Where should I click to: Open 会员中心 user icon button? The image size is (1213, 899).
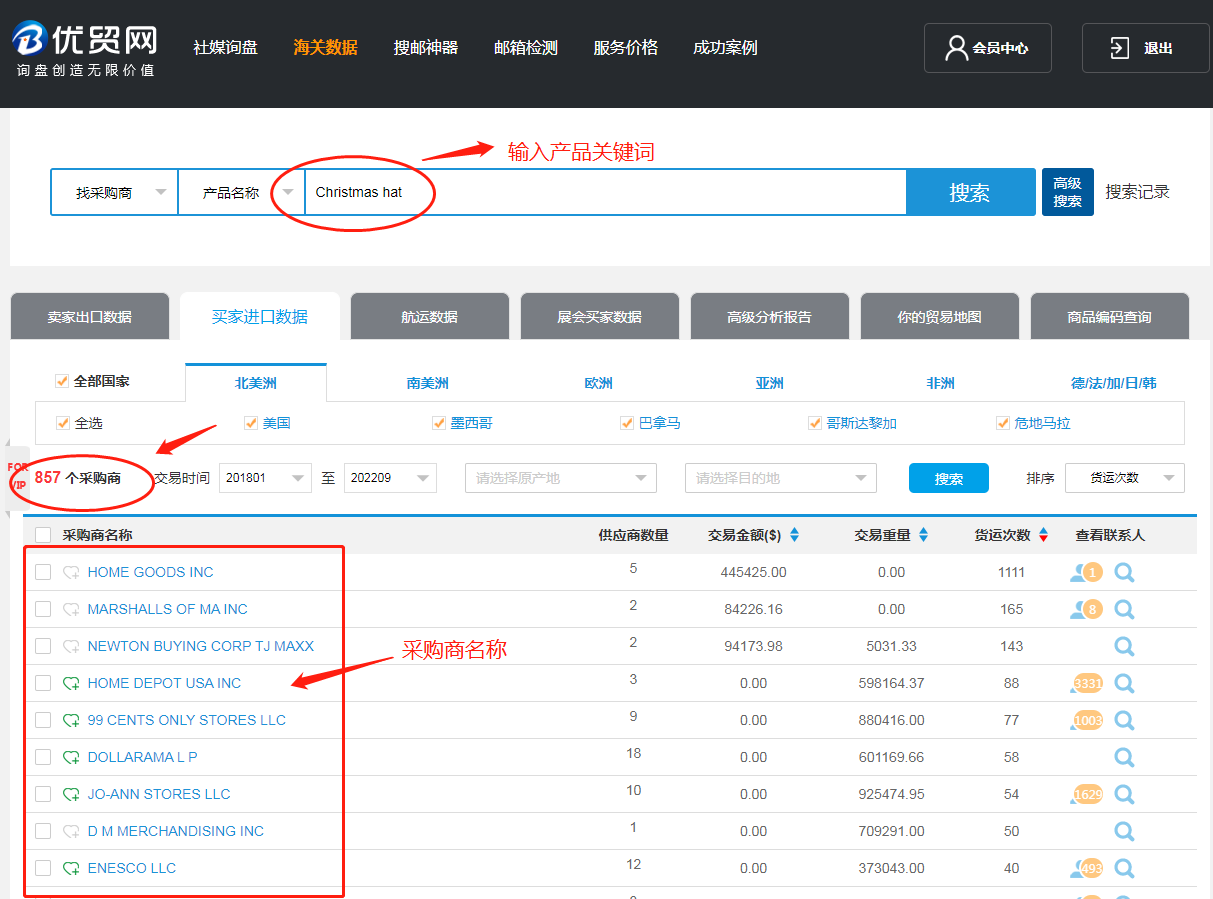tap(987, 48)
